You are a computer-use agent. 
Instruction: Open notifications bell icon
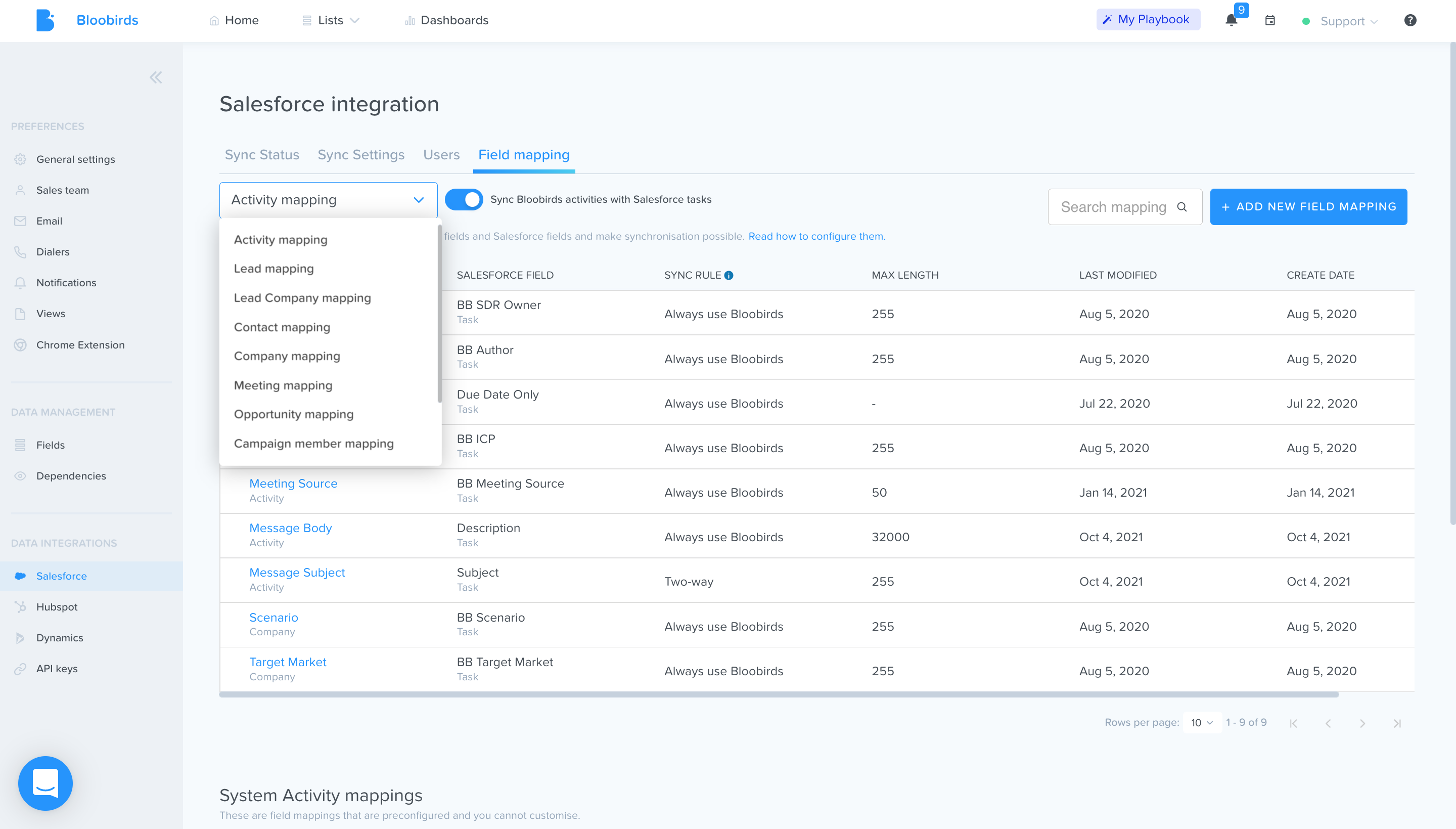pyautogui.click(x=1231, y=21)
